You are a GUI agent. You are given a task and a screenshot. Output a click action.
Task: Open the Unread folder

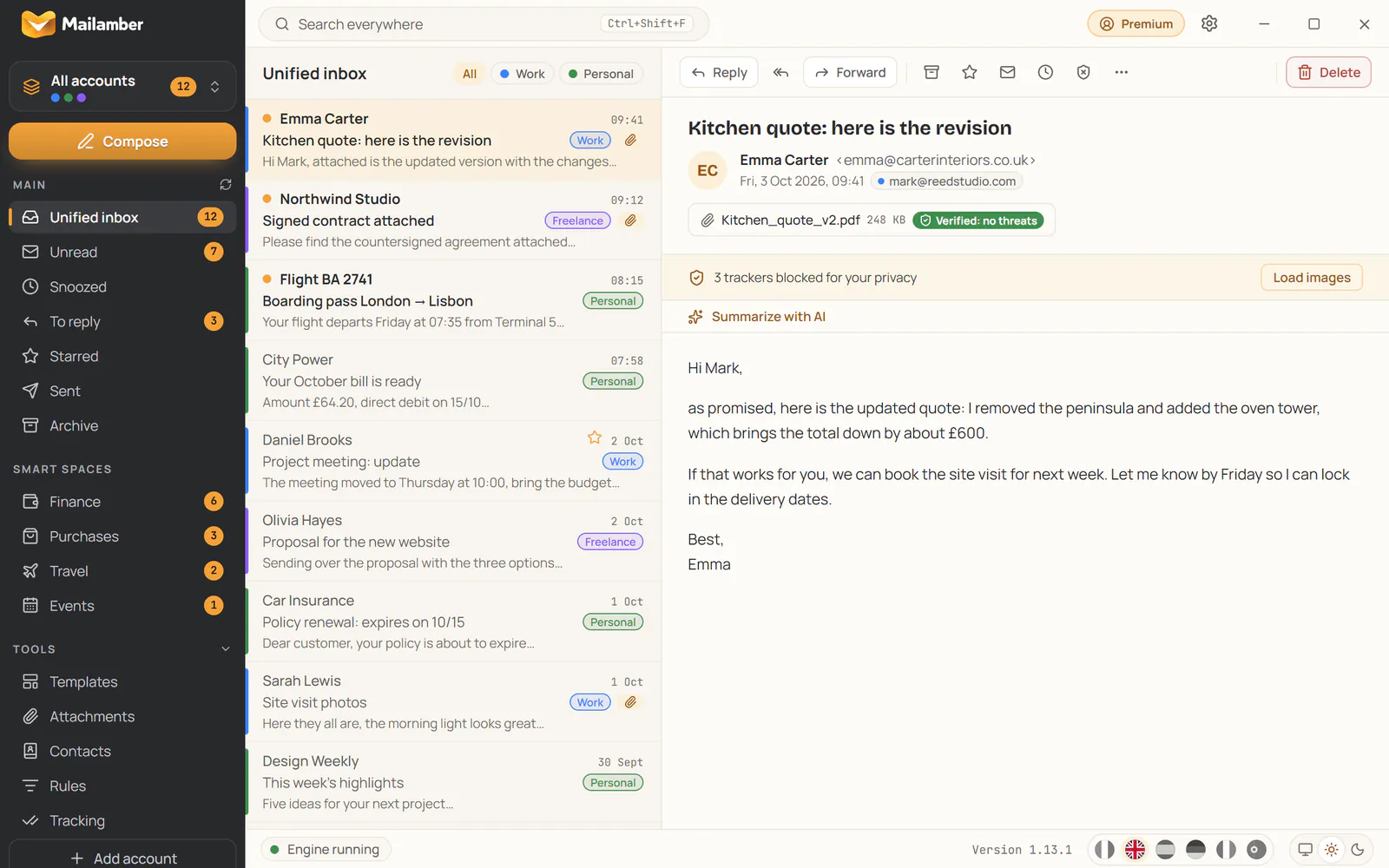(x=122, y=252)
